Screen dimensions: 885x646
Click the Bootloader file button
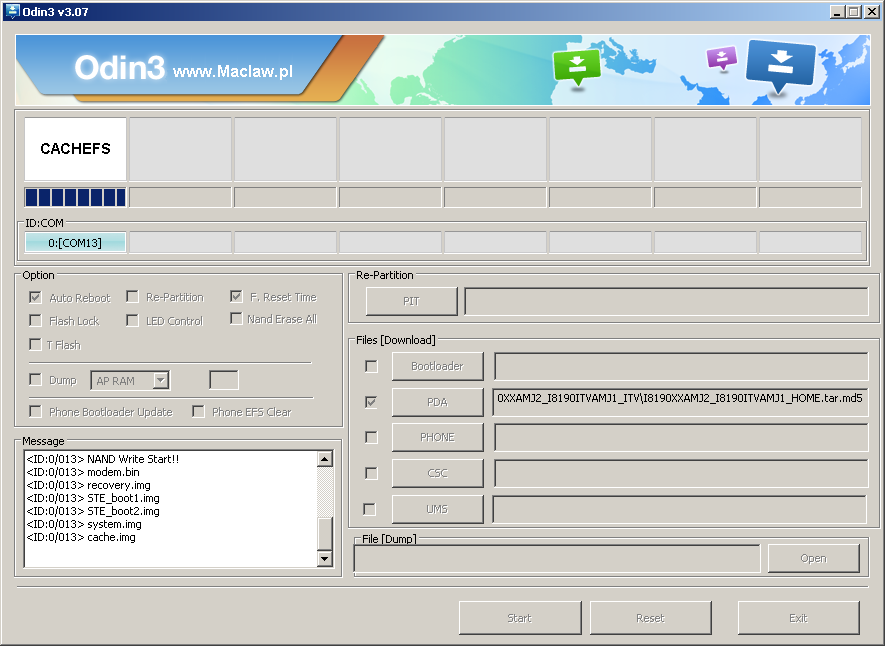(437, 366)
